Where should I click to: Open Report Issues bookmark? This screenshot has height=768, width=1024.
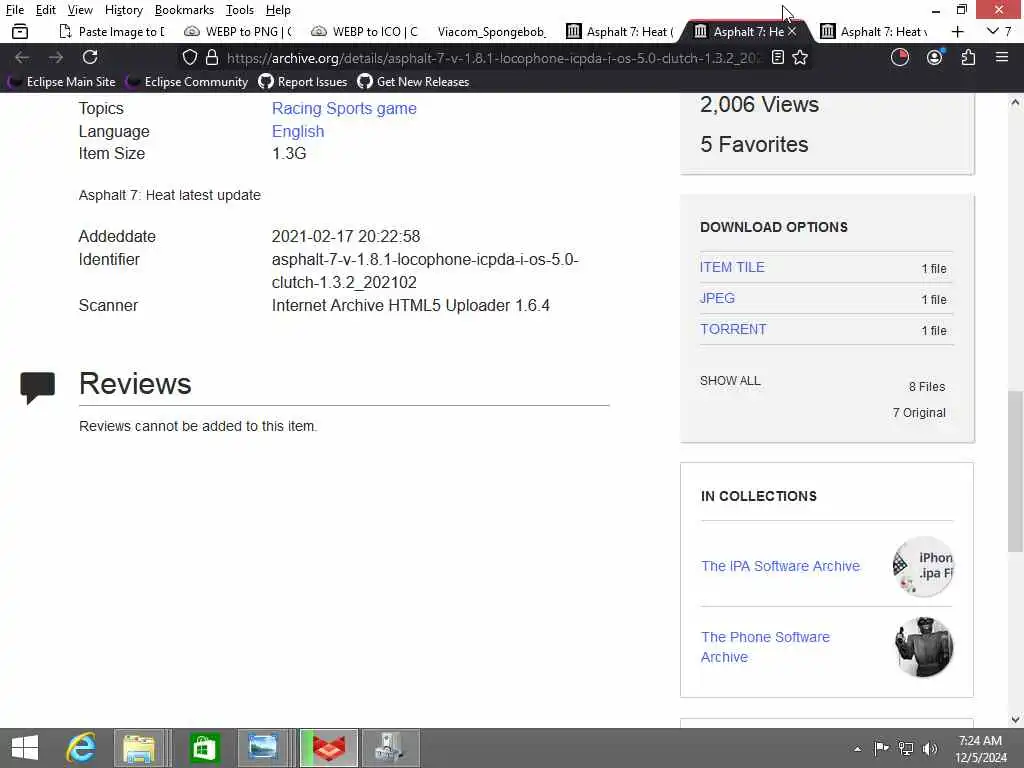302,82
